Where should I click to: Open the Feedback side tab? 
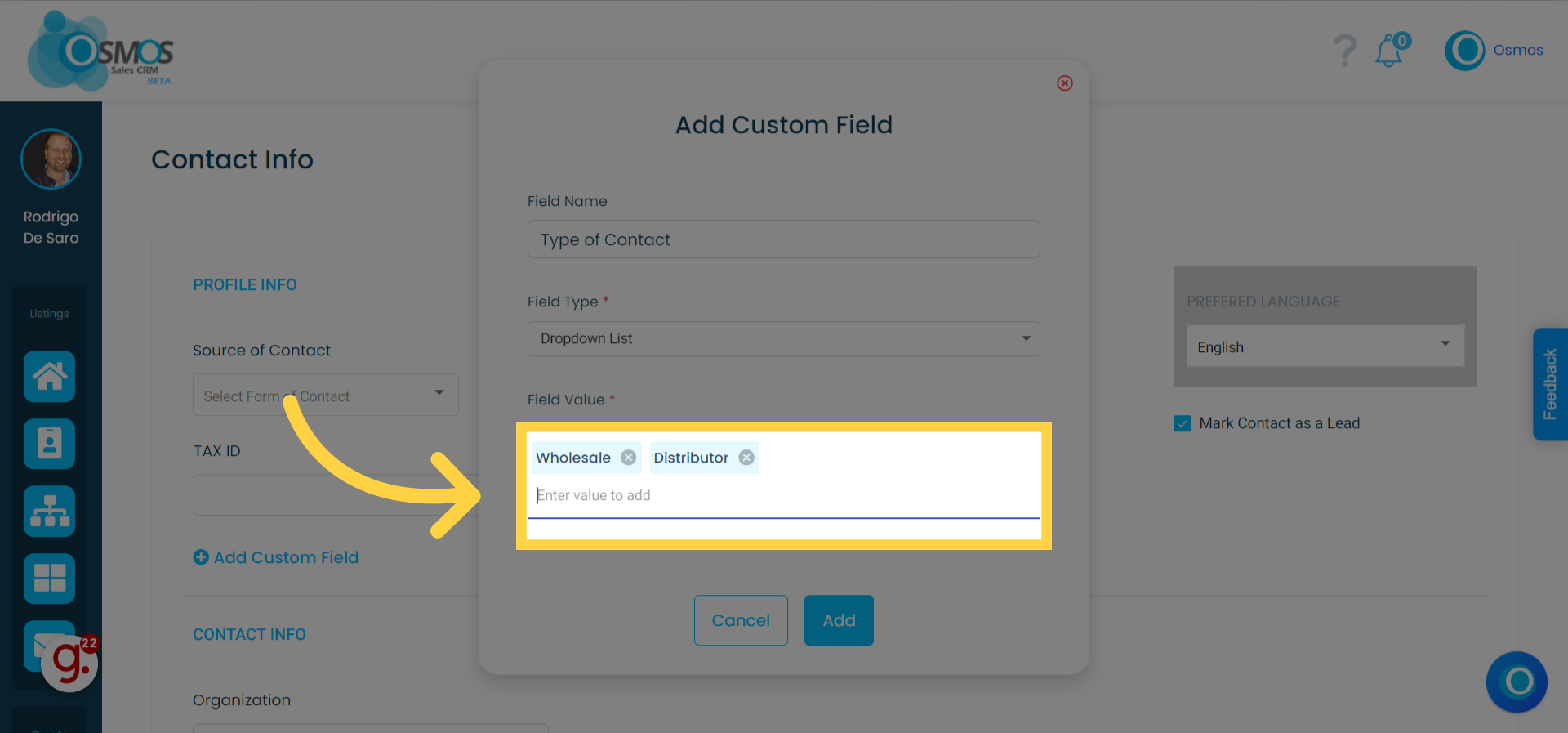(x=1549, y=384)
